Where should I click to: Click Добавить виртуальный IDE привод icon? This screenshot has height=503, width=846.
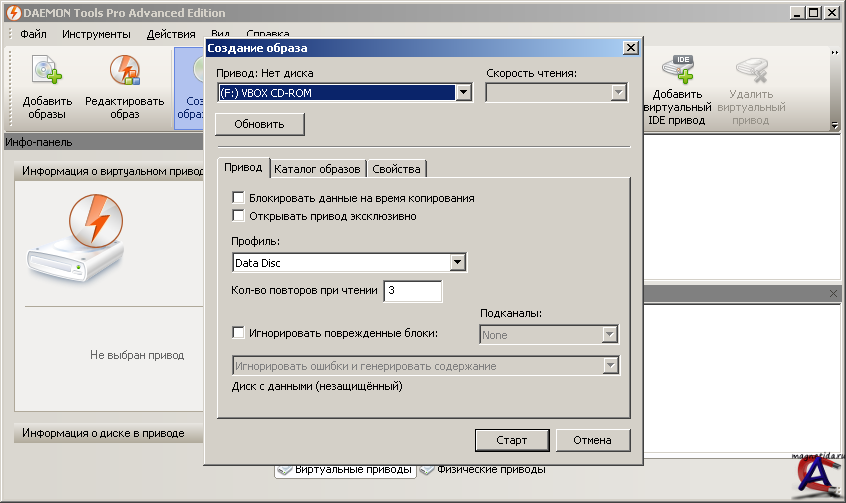[679, 70]
